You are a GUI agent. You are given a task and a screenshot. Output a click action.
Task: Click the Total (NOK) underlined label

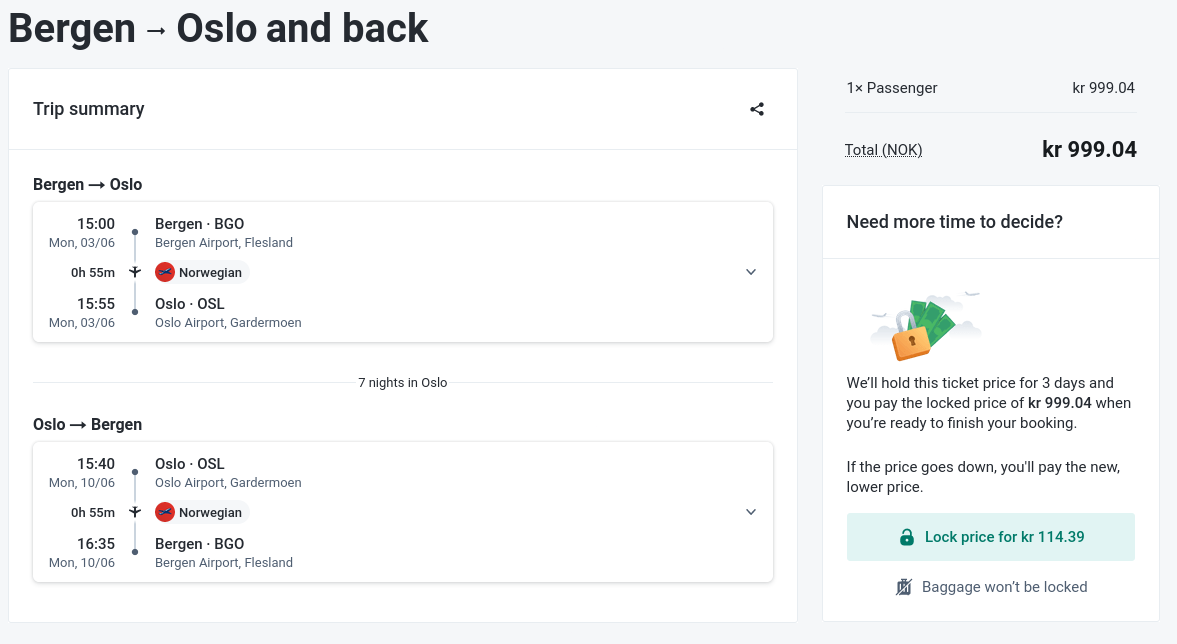[x=883, y=150]
